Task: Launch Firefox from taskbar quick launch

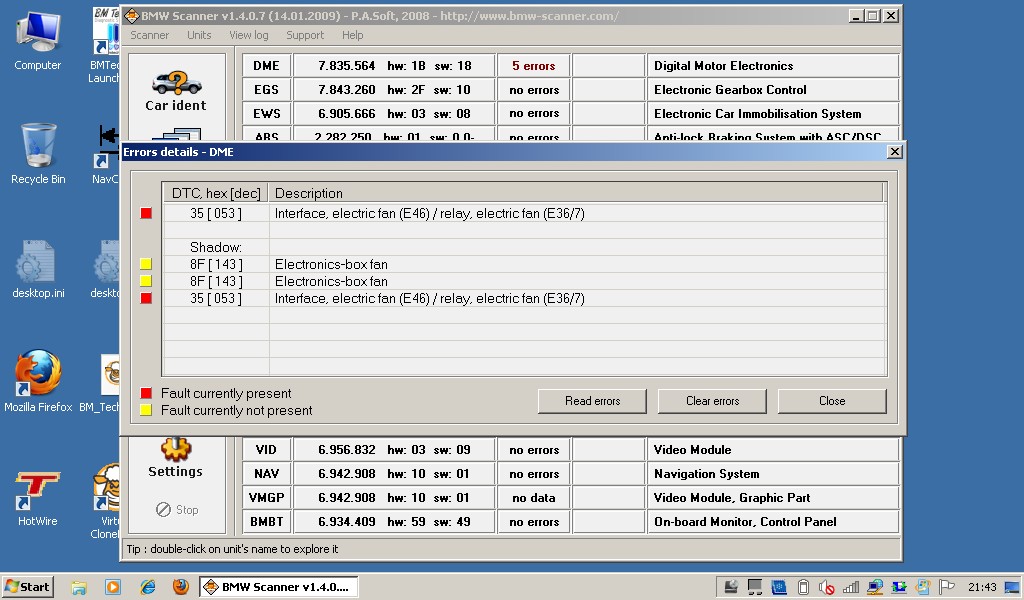Action: pos(181,586)
